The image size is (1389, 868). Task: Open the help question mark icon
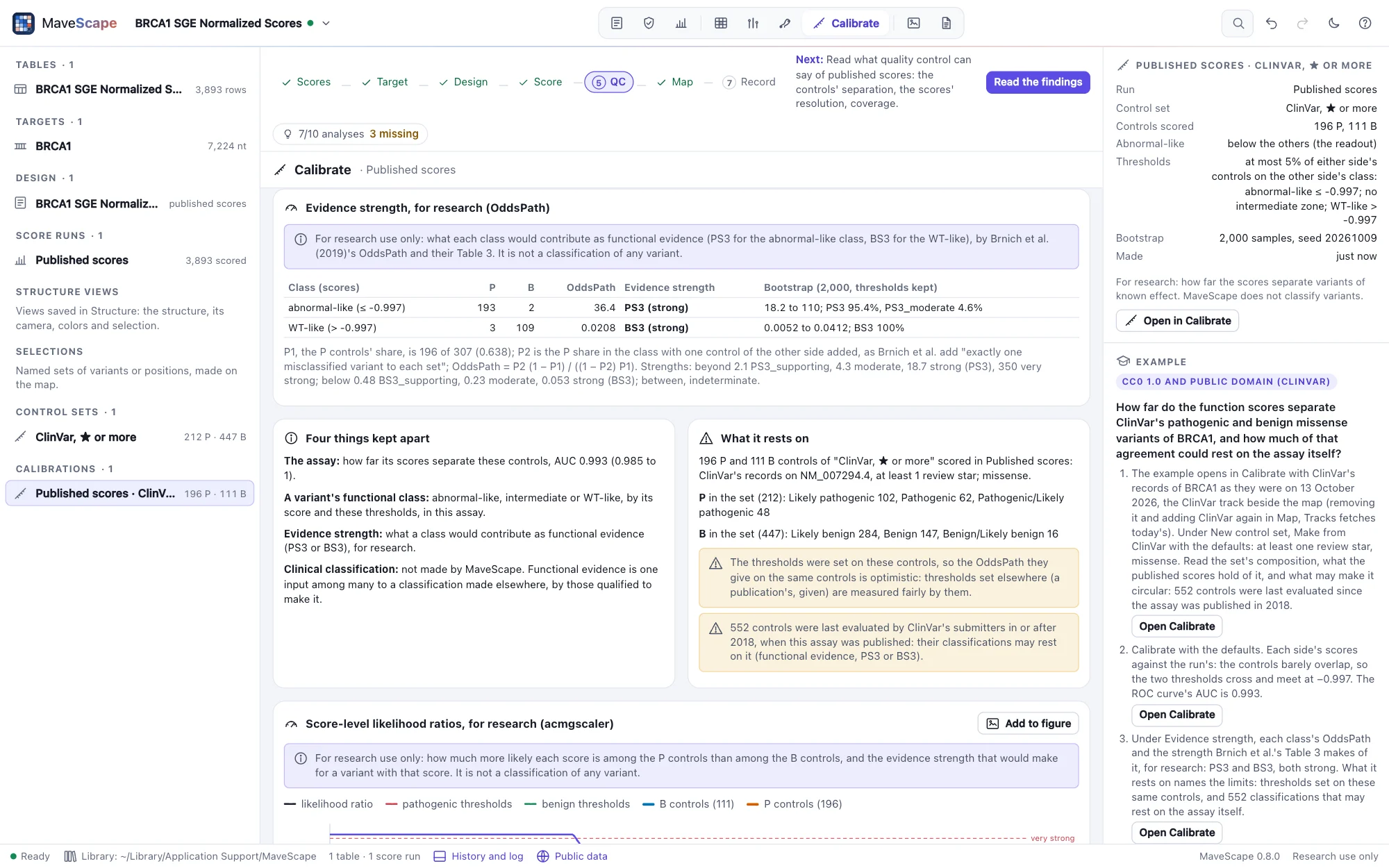[1365, 24]
